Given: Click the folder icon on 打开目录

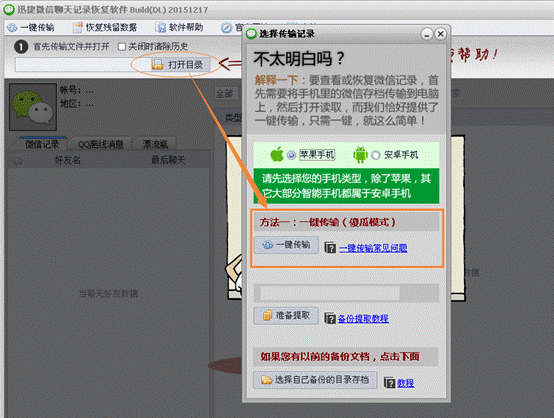Looking at the screenshot, I should 158,65.
